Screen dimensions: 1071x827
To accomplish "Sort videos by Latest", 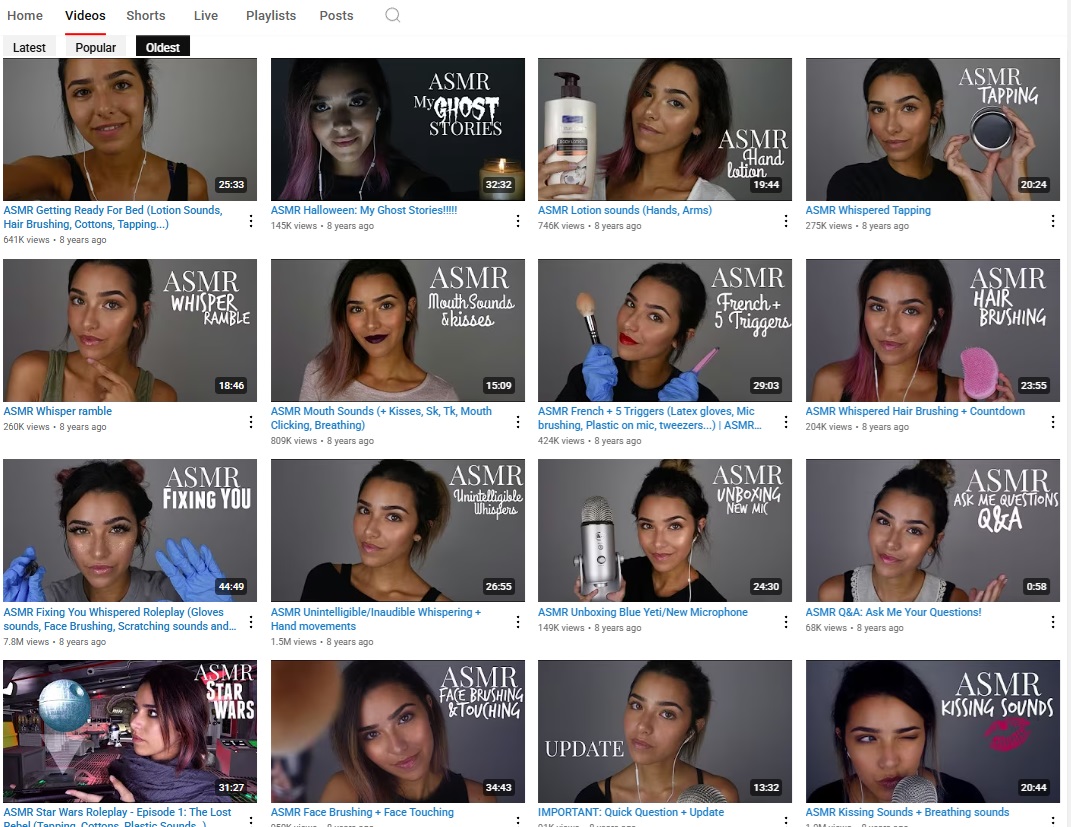I will (29, 47).
